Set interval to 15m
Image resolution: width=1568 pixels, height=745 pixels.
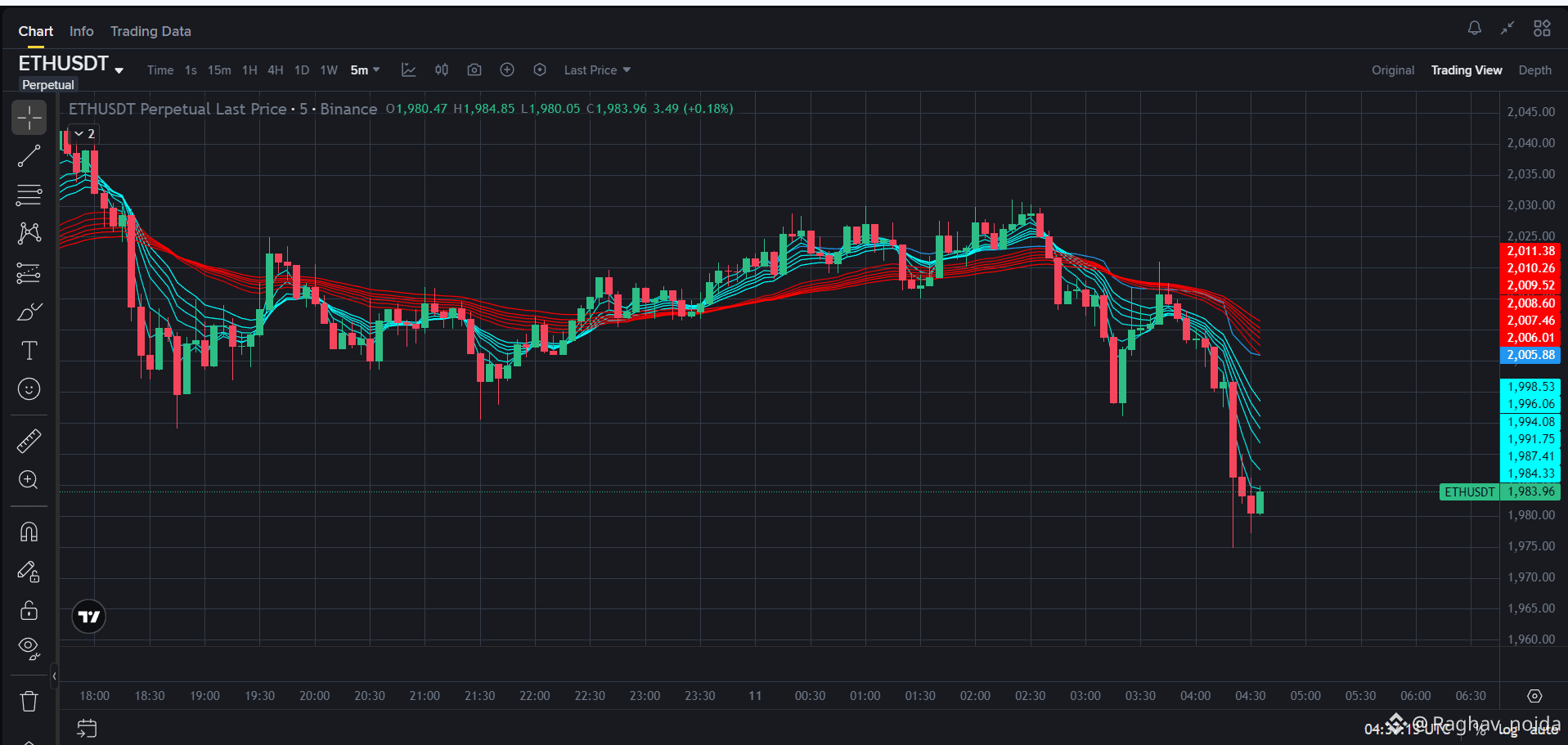click(x=219, y=70)
